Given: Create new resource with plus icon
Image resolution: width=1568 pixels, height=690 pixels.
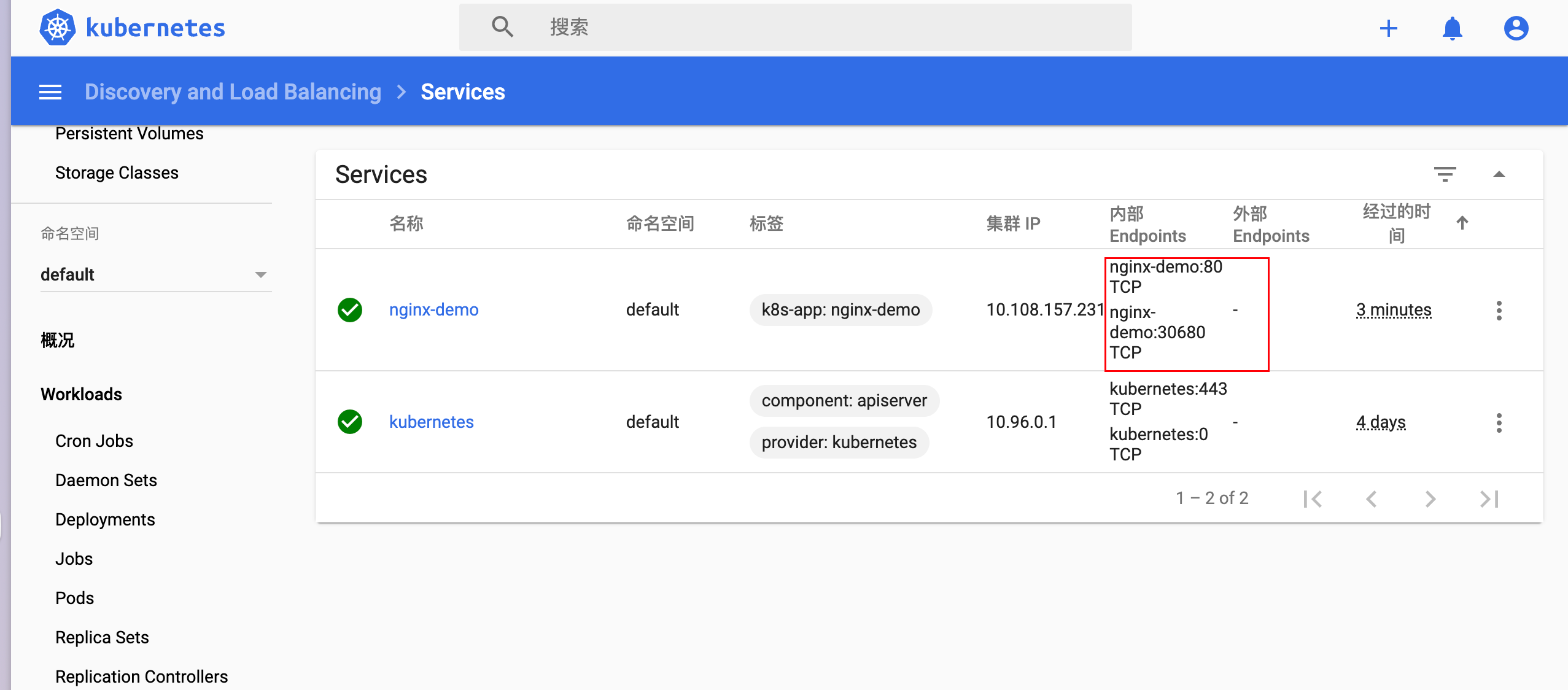Looking at the screenshot, I should (x=1388, y=28).
